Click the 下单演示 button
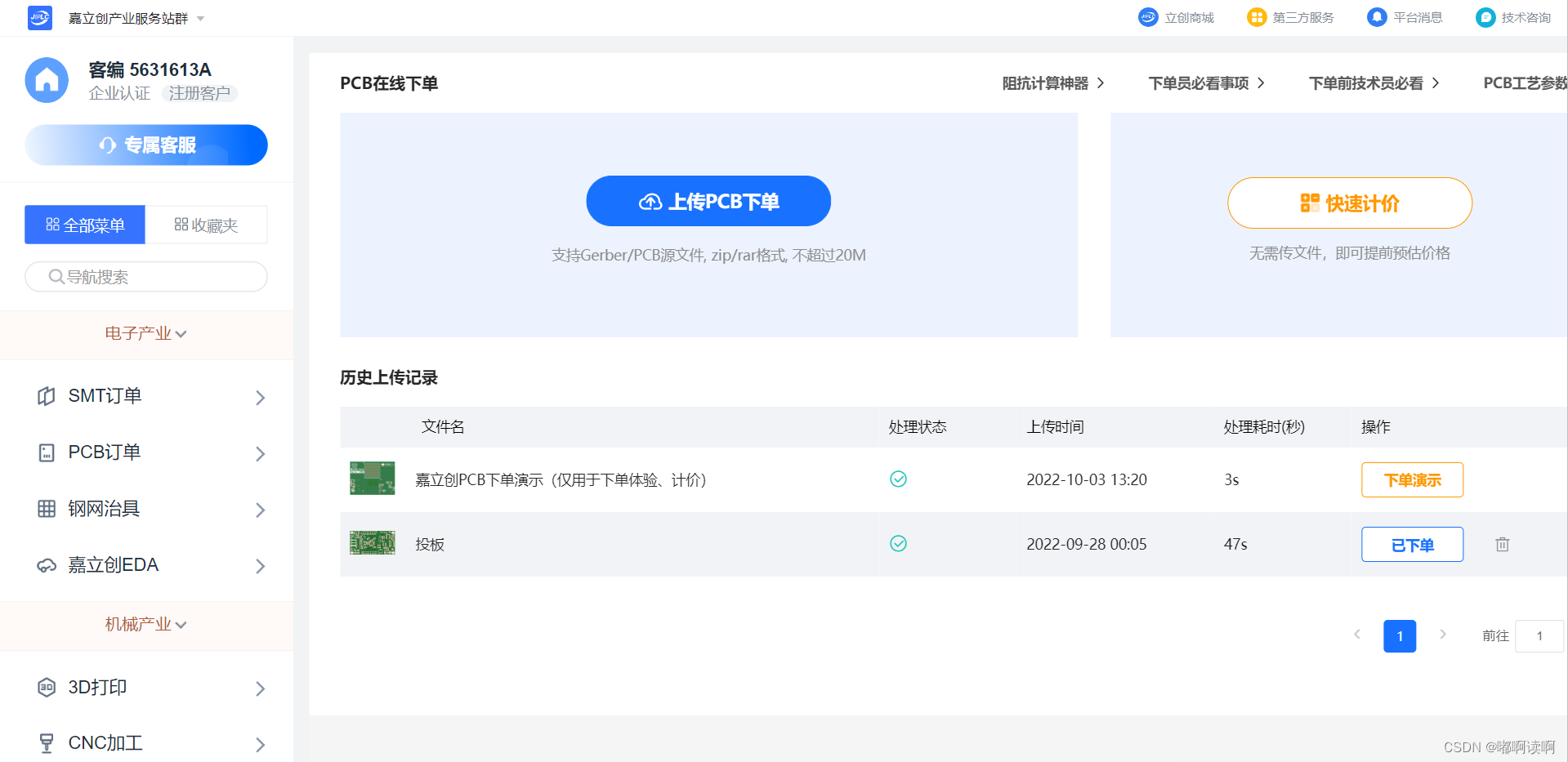 [1412, 479]
